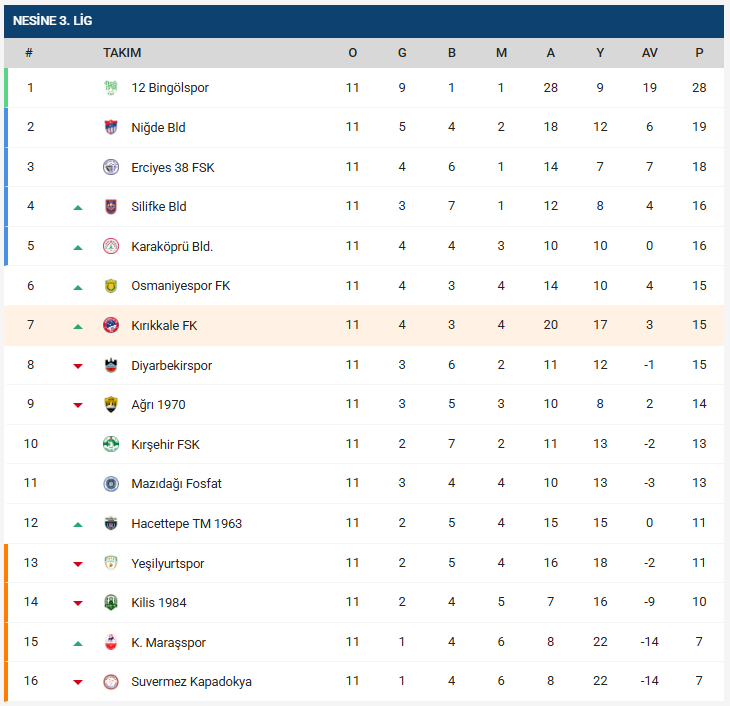The height and width of the screenshot is (706, 730).
Task: Click the 12 Bingölspor club logo
Action: coord(111,88)
